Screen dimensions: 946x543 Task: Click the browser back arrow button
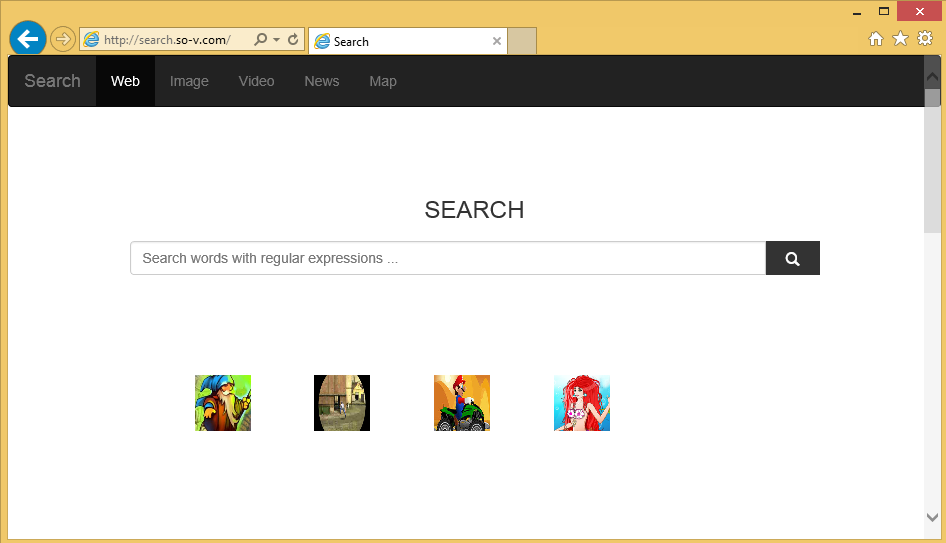(x=27, y=39)
